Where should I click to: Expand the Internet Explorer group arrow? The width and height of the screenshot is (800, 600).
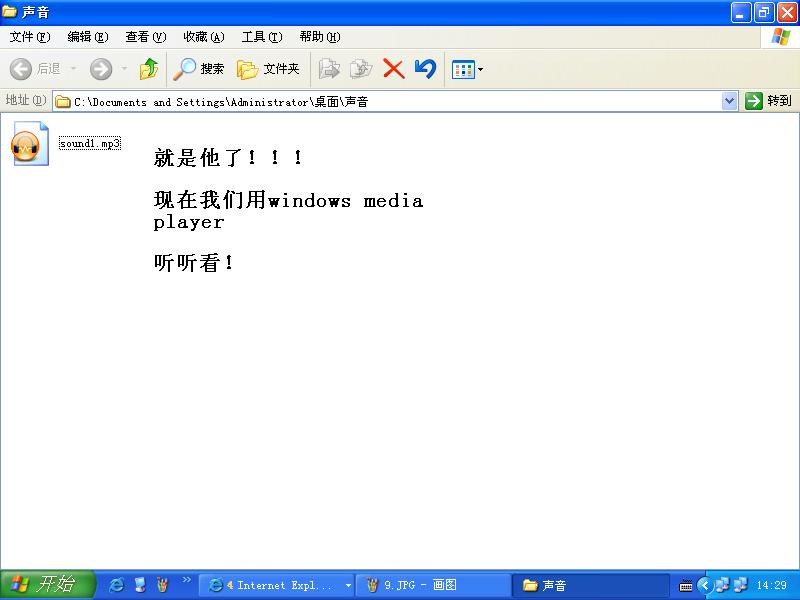(348, 585)
